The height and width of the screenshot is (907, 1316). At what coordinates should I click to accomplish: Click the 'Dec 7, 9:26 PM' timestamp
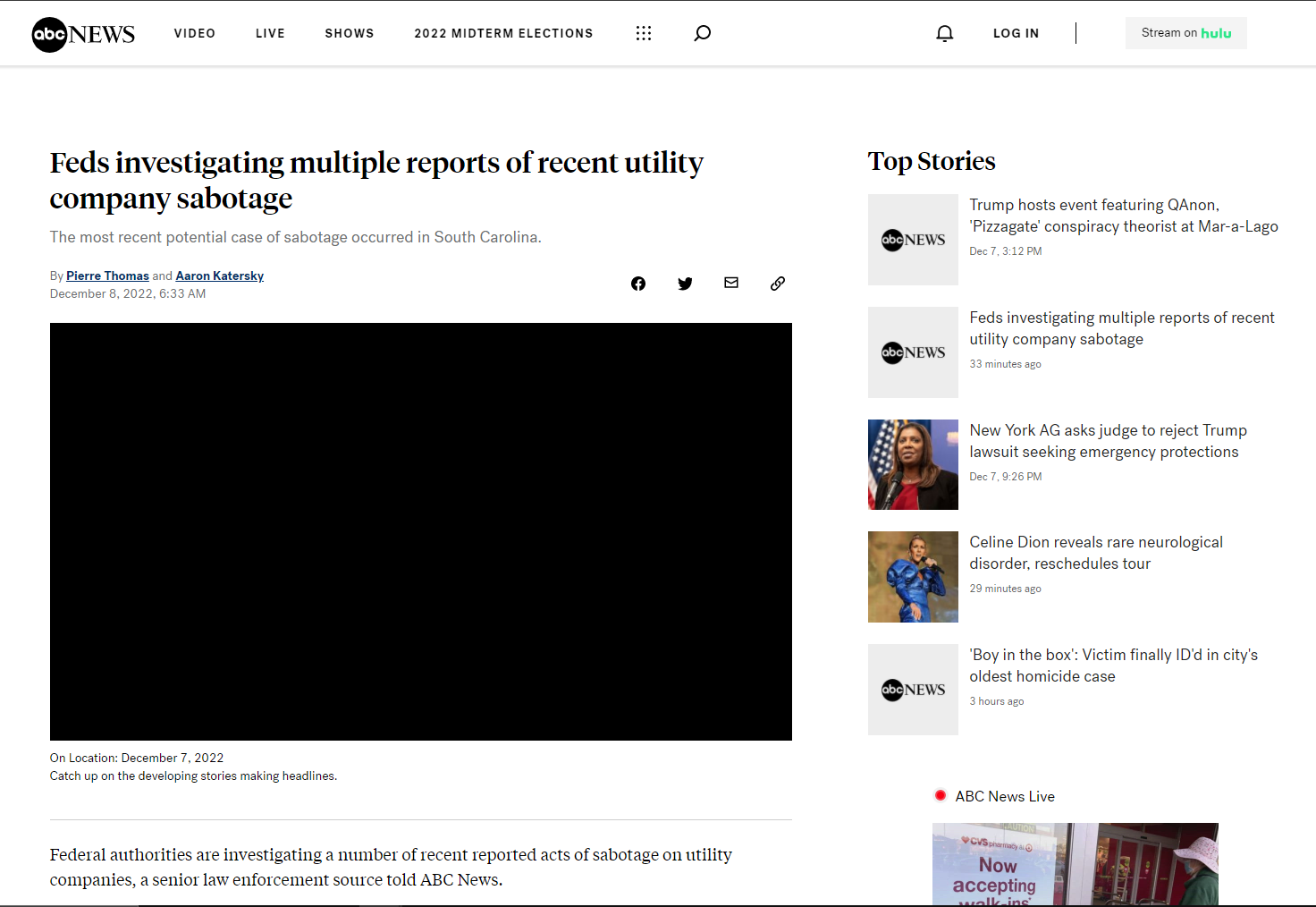click(1006, 477)
